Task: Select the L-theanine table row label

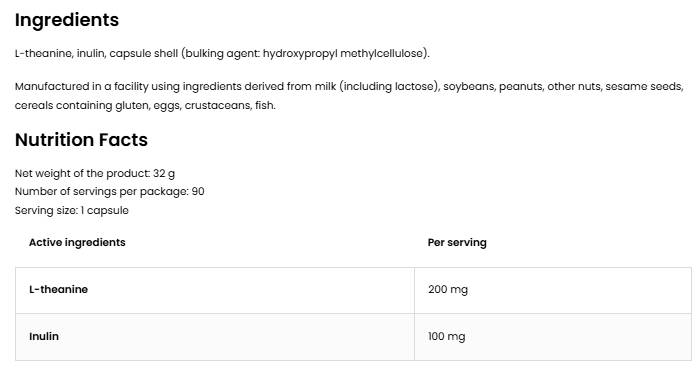Action: (58, 289)
